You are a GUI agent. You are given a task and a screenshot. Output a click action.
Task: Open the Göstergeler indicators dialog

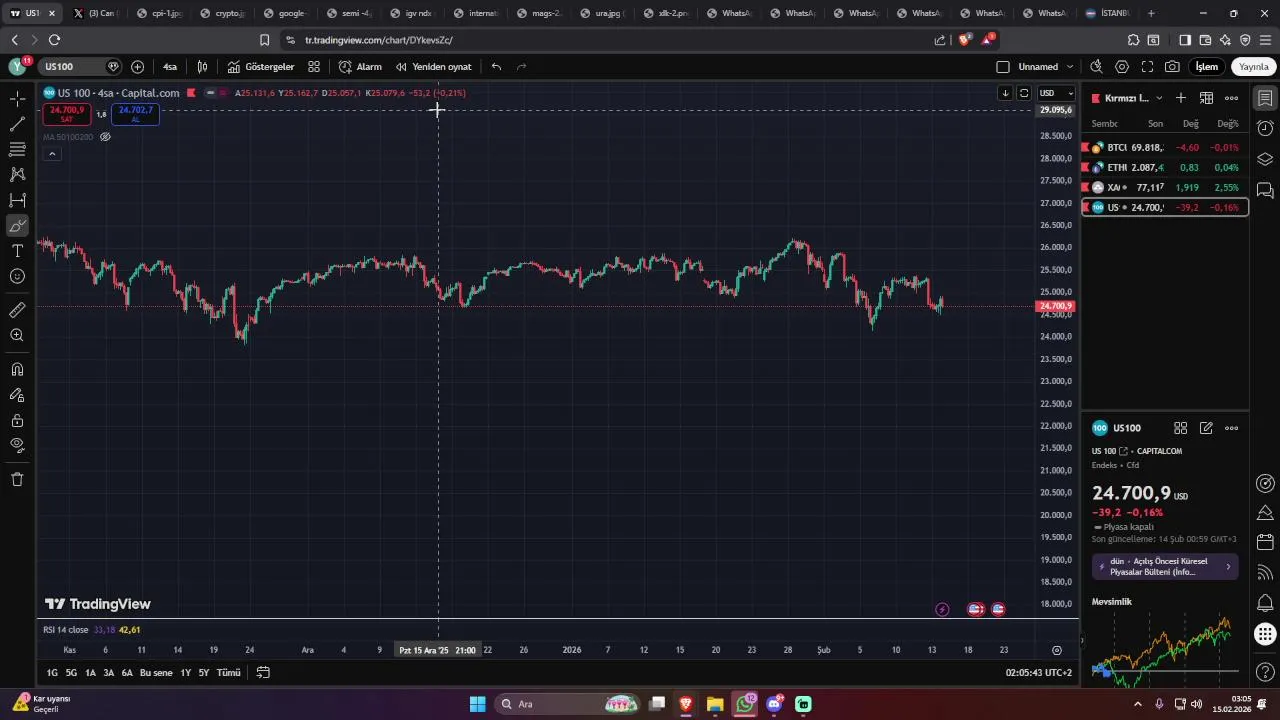(261, 67)
